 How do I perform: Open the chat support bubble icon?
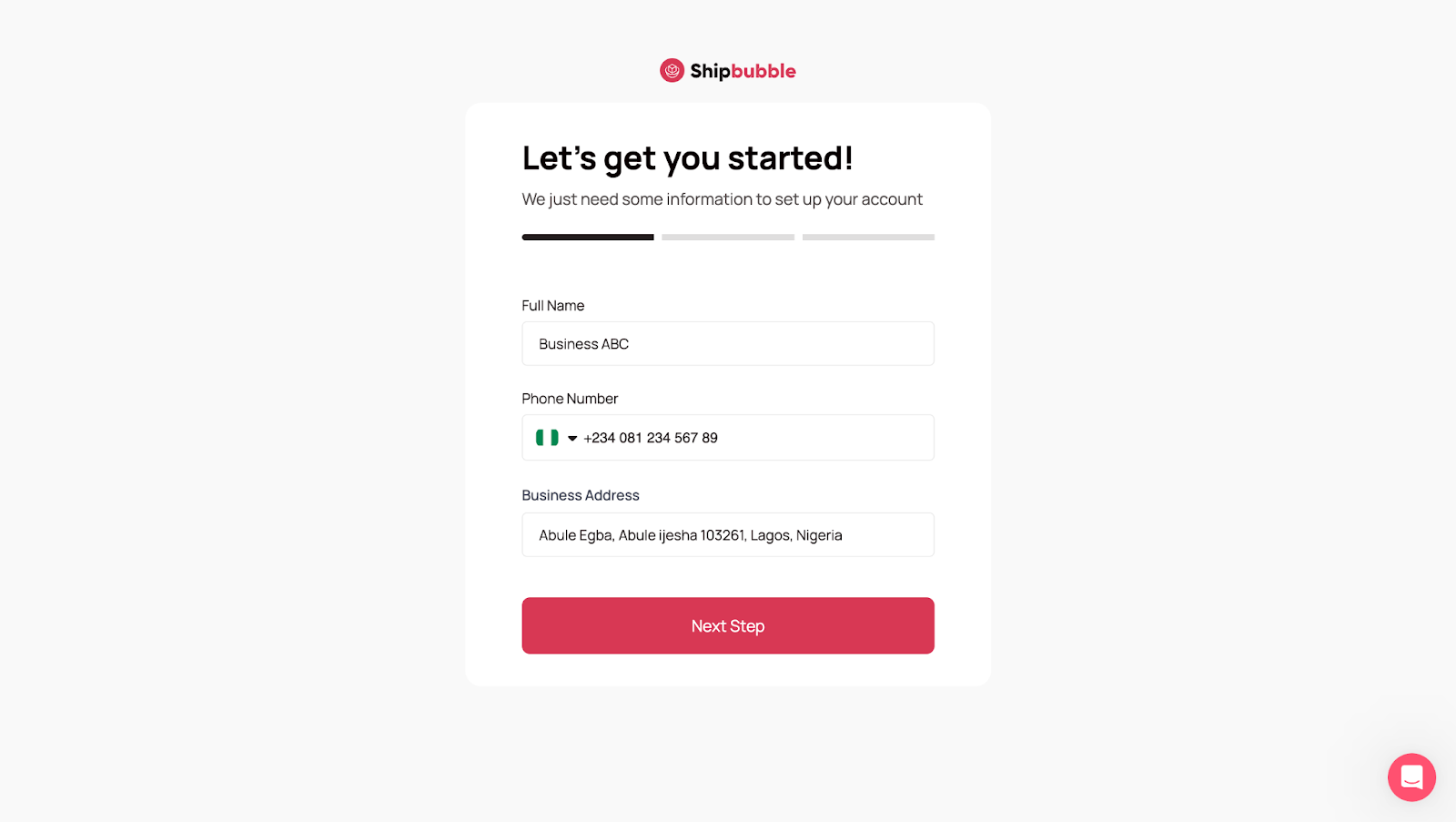tap(1411, 777)
